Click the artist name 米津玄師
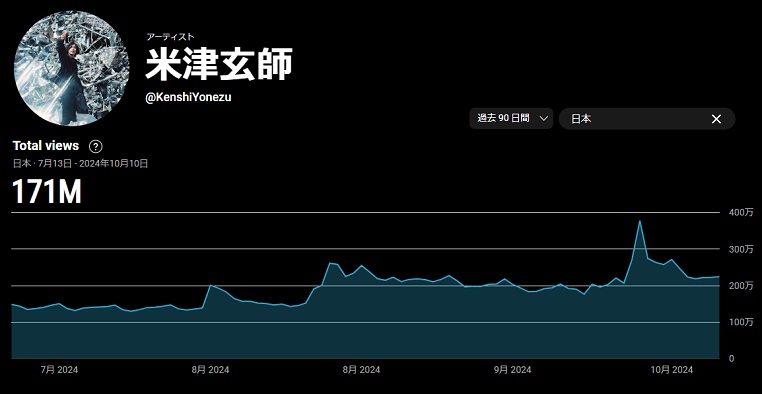This screenshot has width=762, height=394. [x=219, y=64]
